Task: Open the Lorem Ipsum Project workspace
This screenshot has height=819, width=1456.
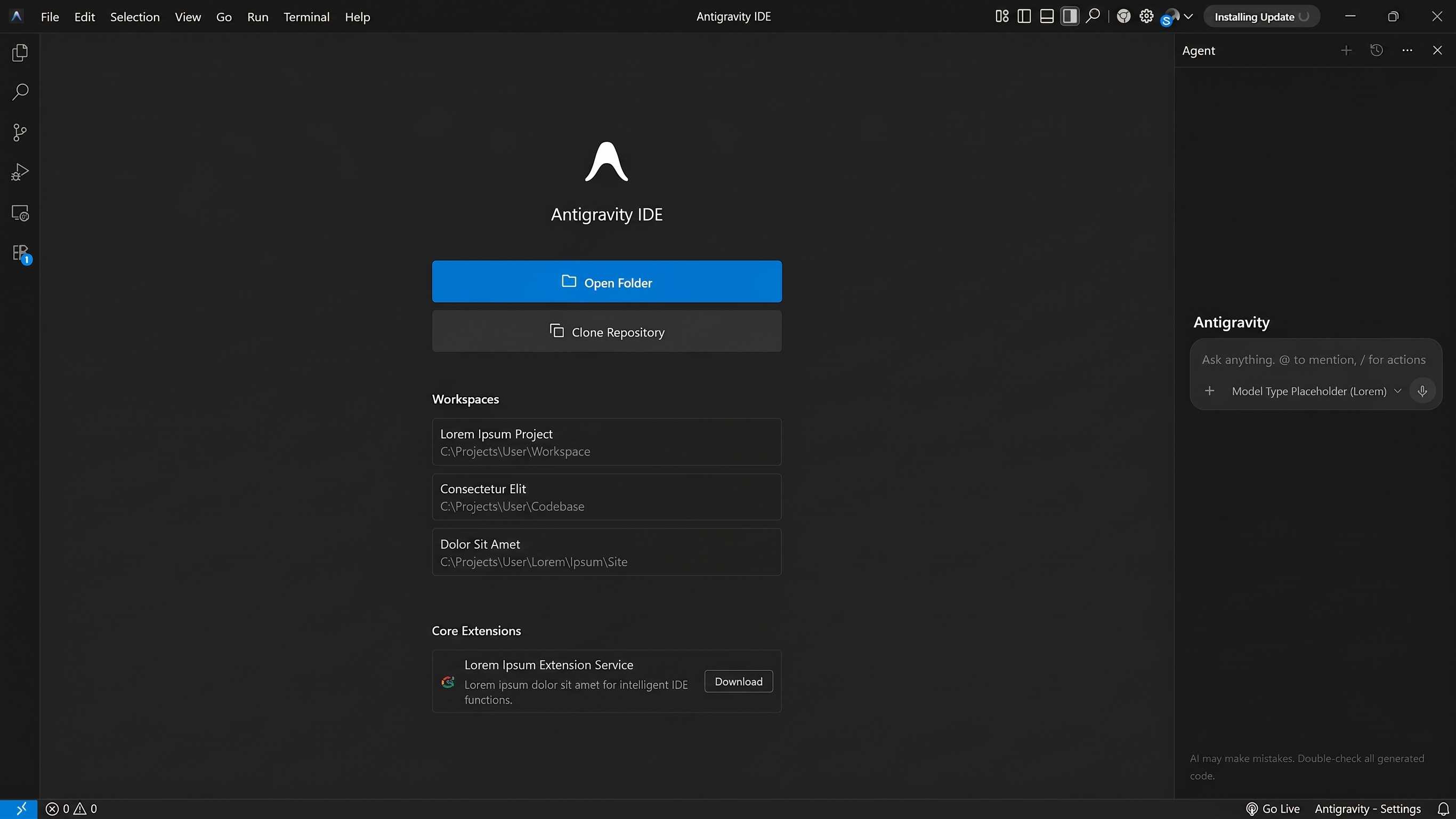Action: click(606, 441)
